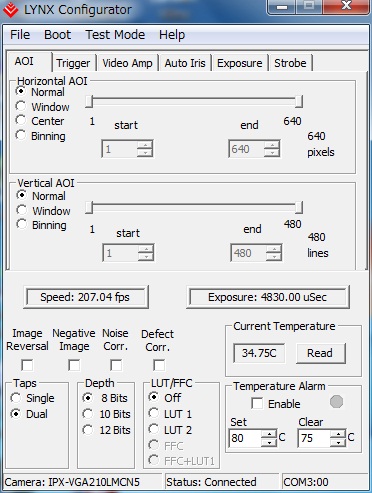Click the temperature alarm indicator light
This screenshot has height=493, width=372.
[x=336, y=402]
